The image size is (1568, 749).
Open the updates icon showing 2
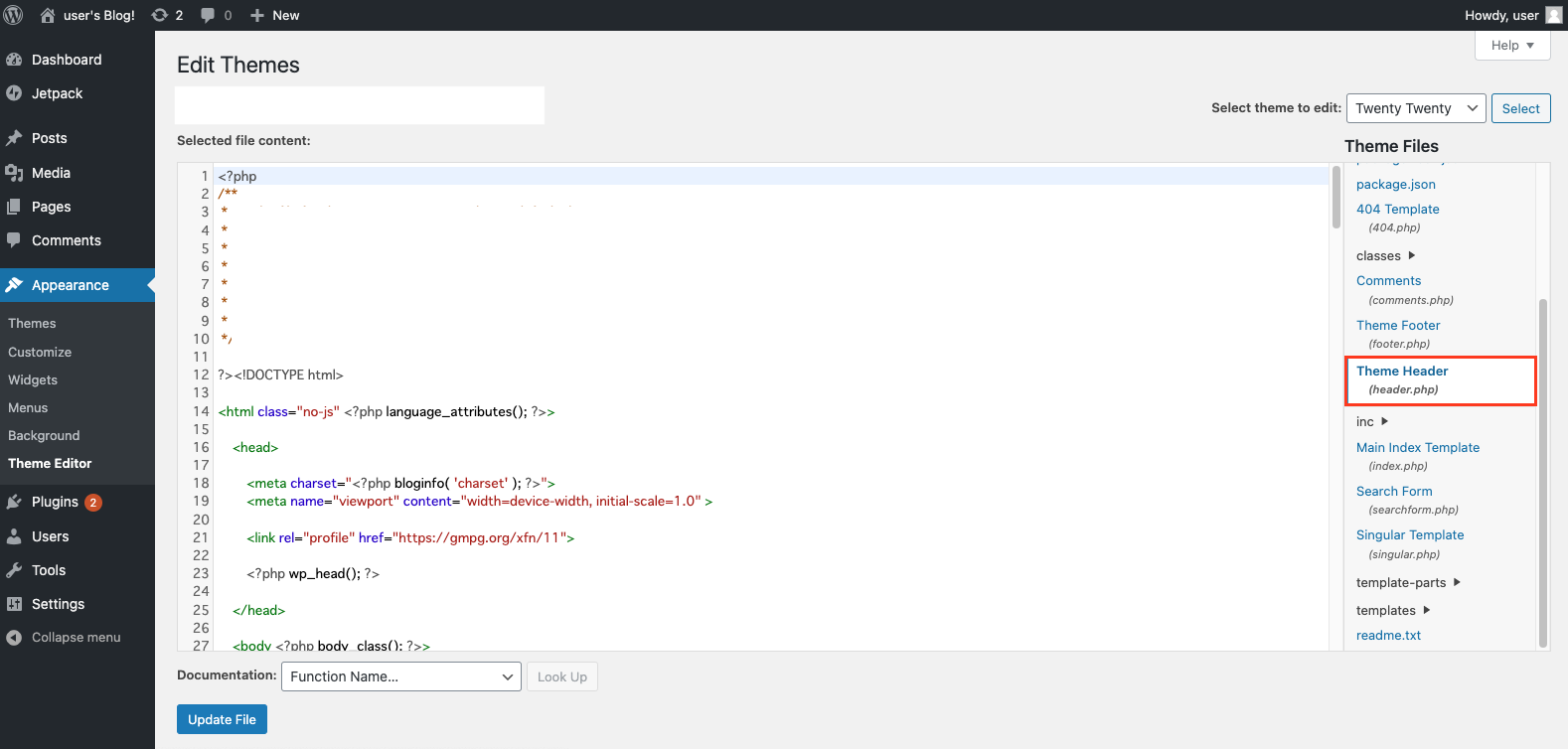tap(159, 15)
